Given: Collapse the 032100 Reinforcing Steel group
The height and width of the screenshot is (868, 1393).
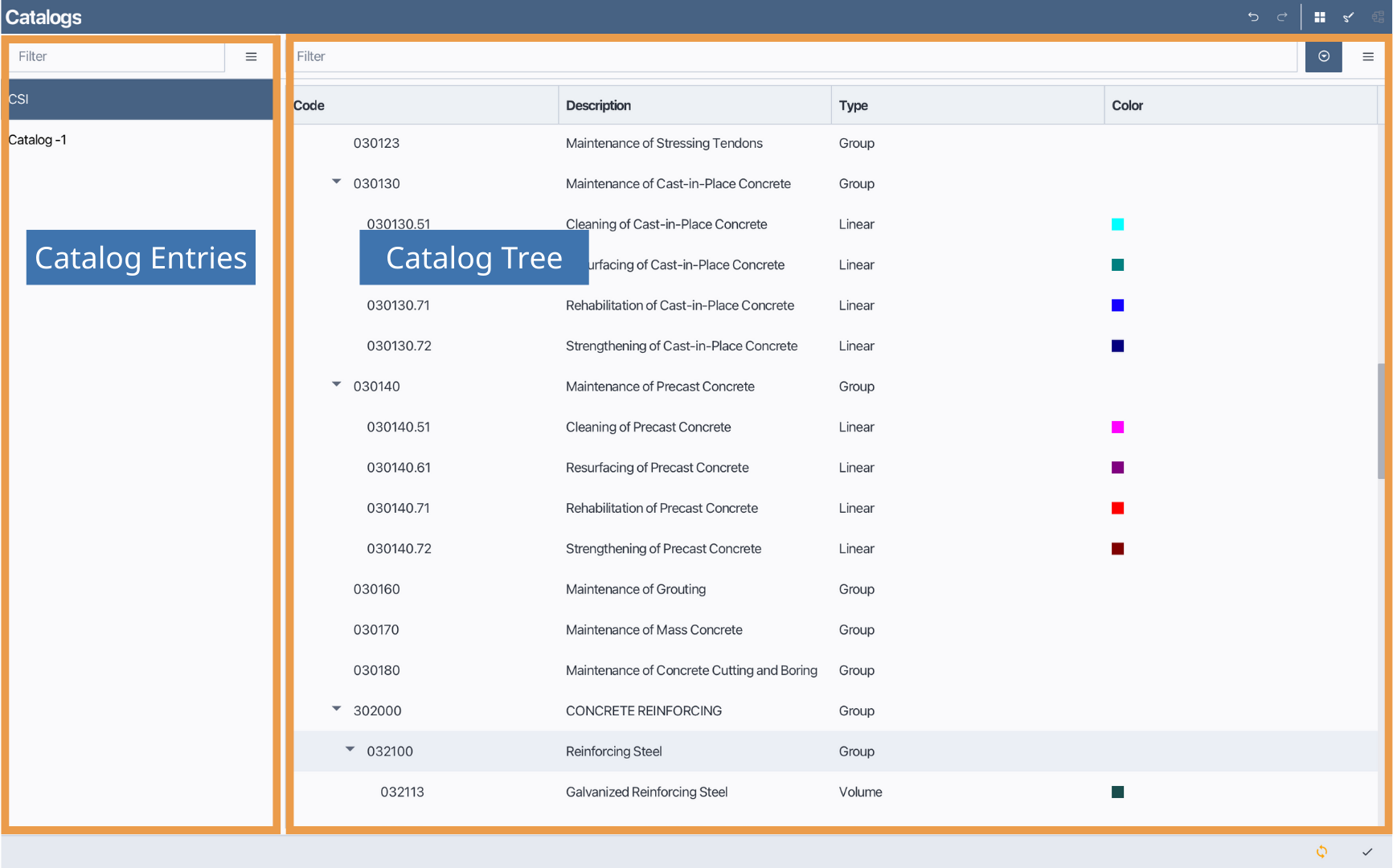Looking at the screenshot, I should 350,748.
